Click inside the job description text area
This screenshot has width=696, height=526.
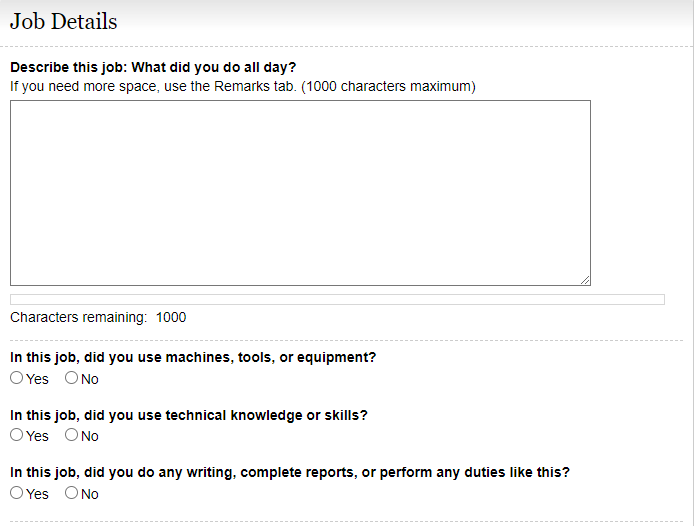pyautogui.click(x=300, y=192)
